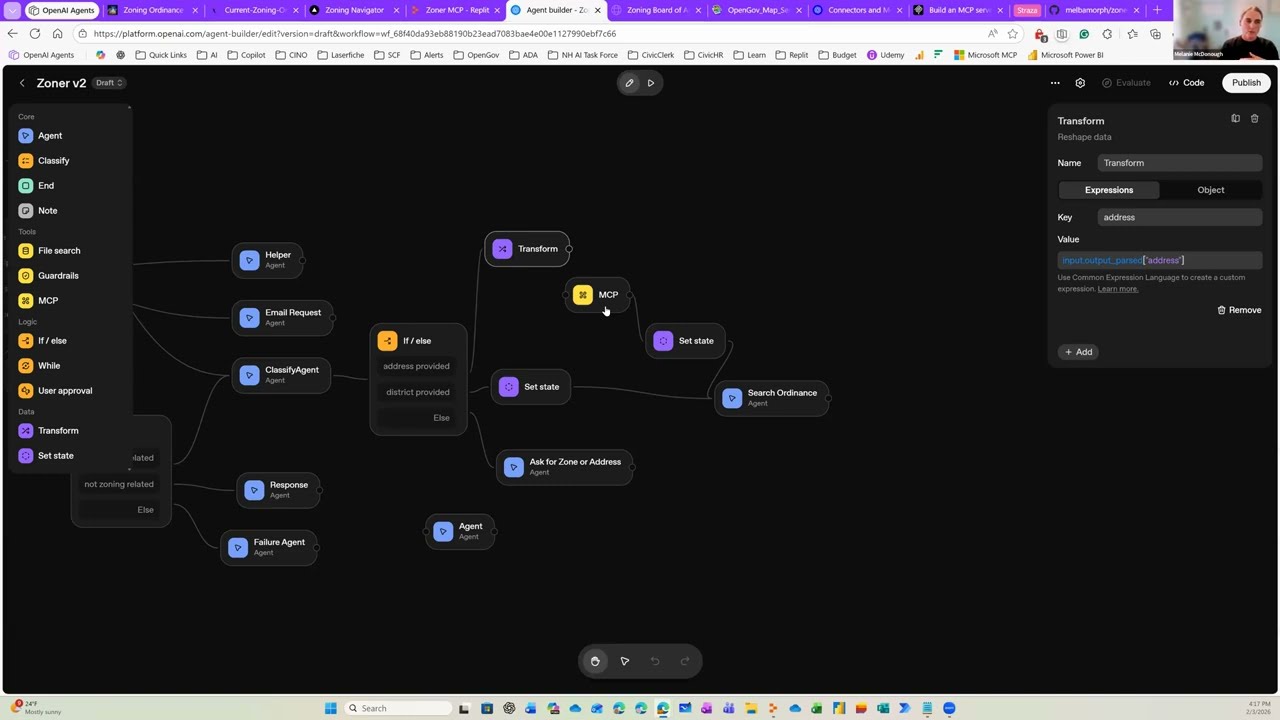Image resolution: width=1280 pixels, height=720 pixels.
Task: Select the Email Request agent node
Action: 283,317
